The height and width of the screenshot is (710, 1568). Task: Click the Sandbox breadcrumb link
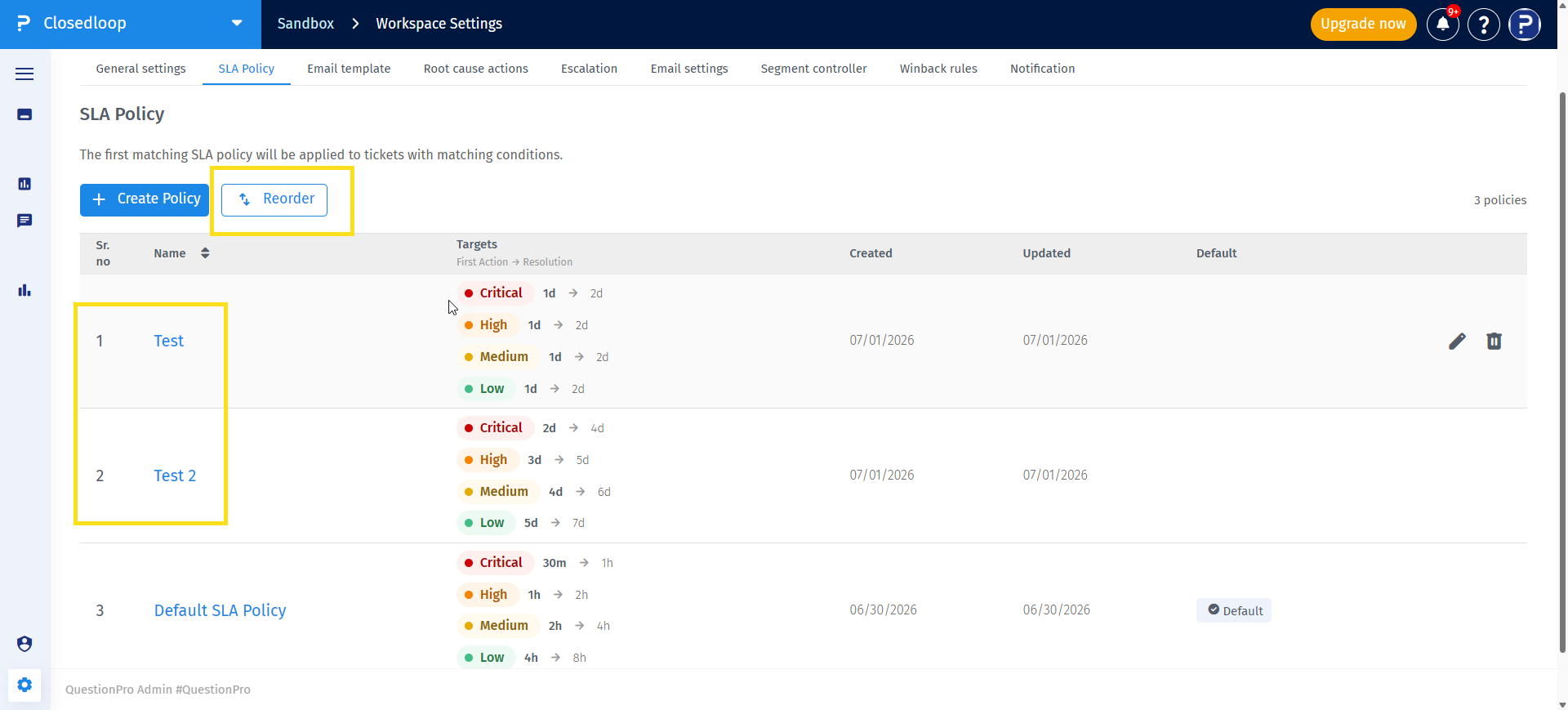pos(305,24)
